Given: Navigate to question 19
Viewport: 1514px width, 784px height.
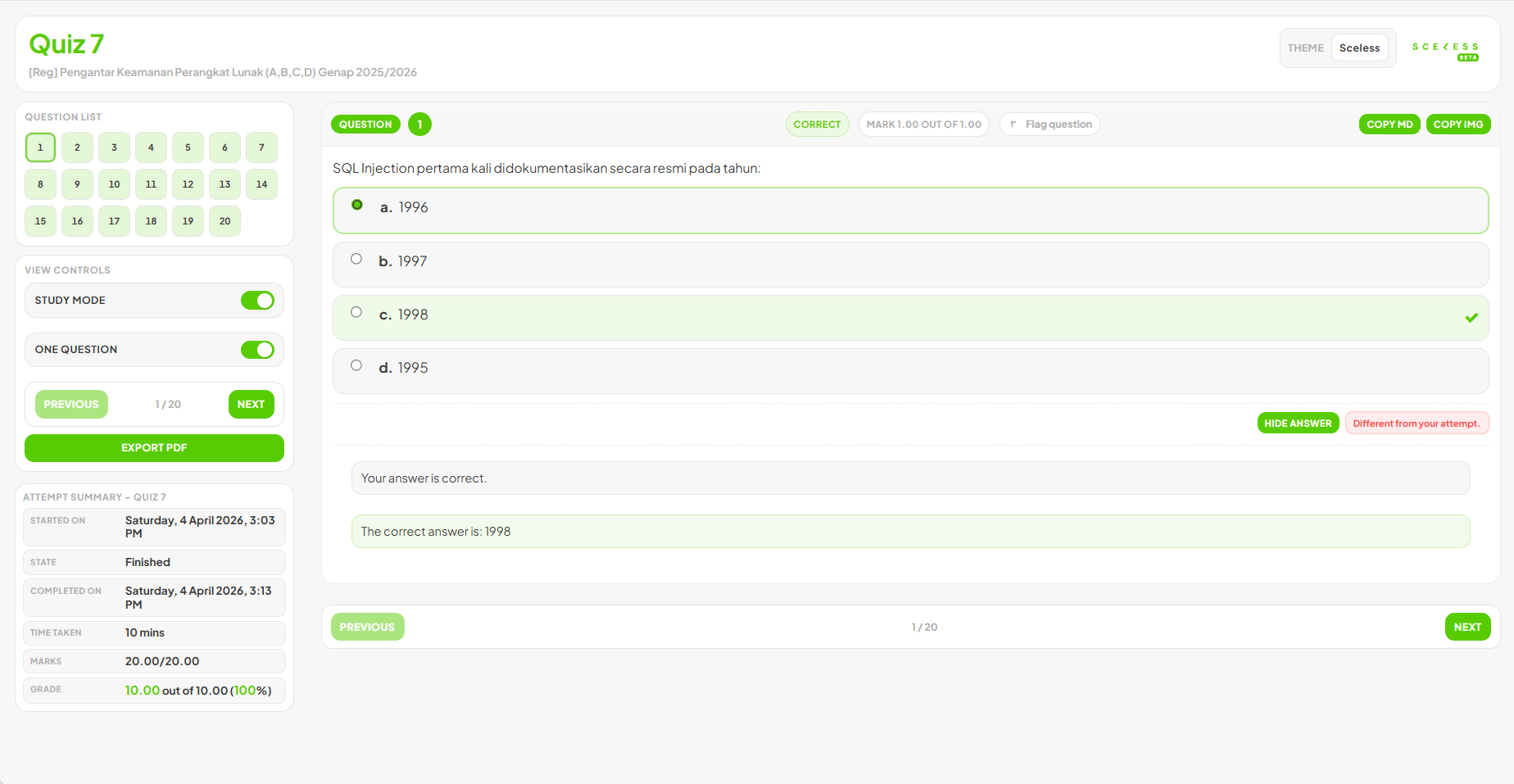Looking at the screenshot, I should click(x=188, y=221).
